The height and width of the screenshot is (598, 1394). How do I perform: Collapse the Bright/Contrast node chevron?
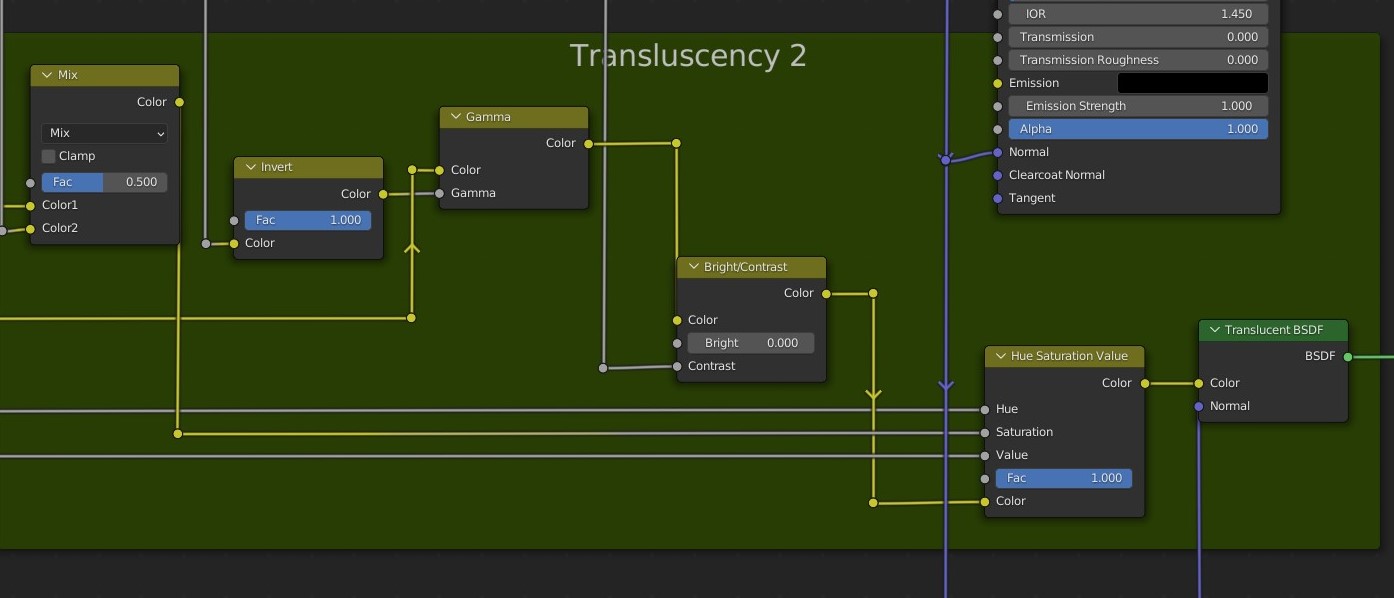(x=693, y=267)
